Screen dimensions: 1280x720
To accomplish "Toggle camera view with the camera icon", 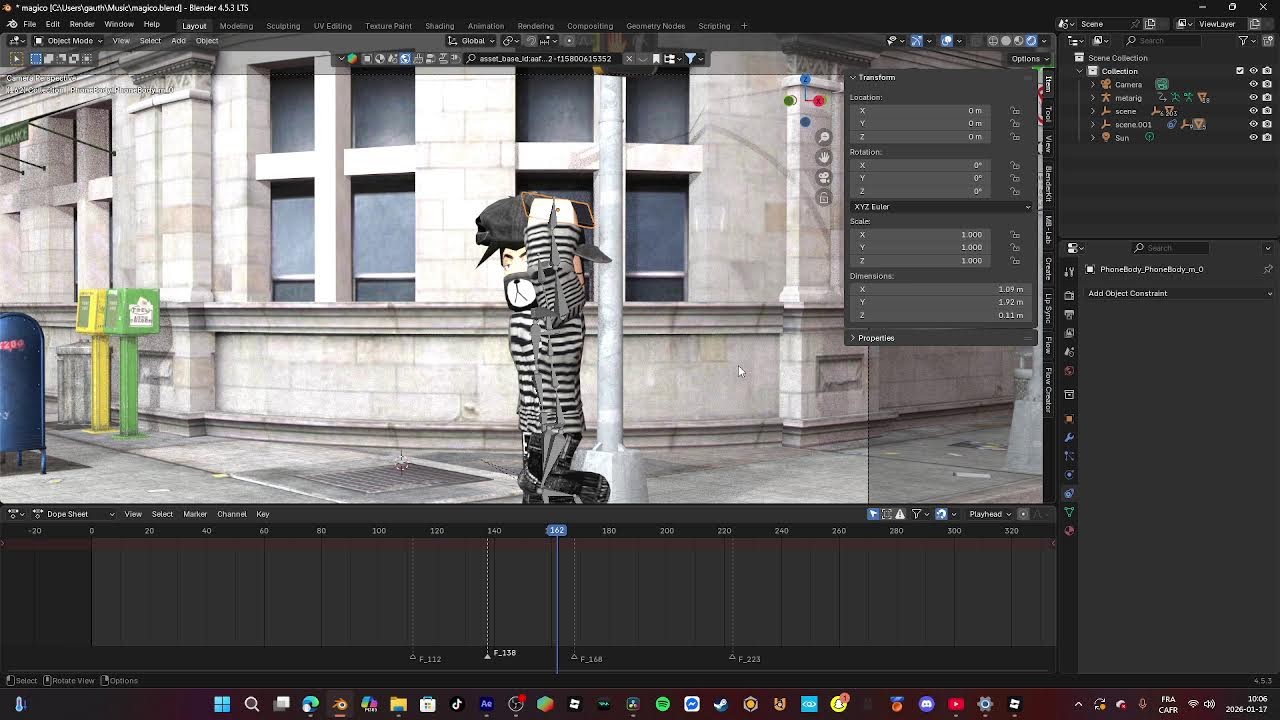I will click(824, 177).
